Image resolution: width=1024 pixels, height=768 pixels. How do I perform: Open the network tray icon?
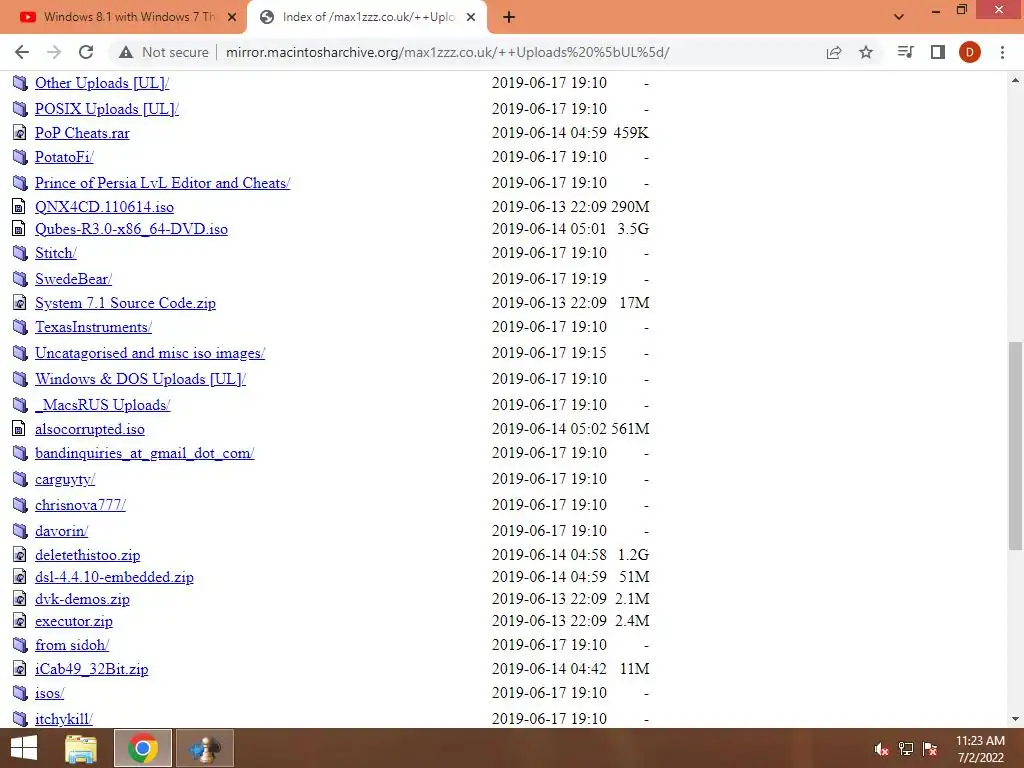tap(906, 749)
